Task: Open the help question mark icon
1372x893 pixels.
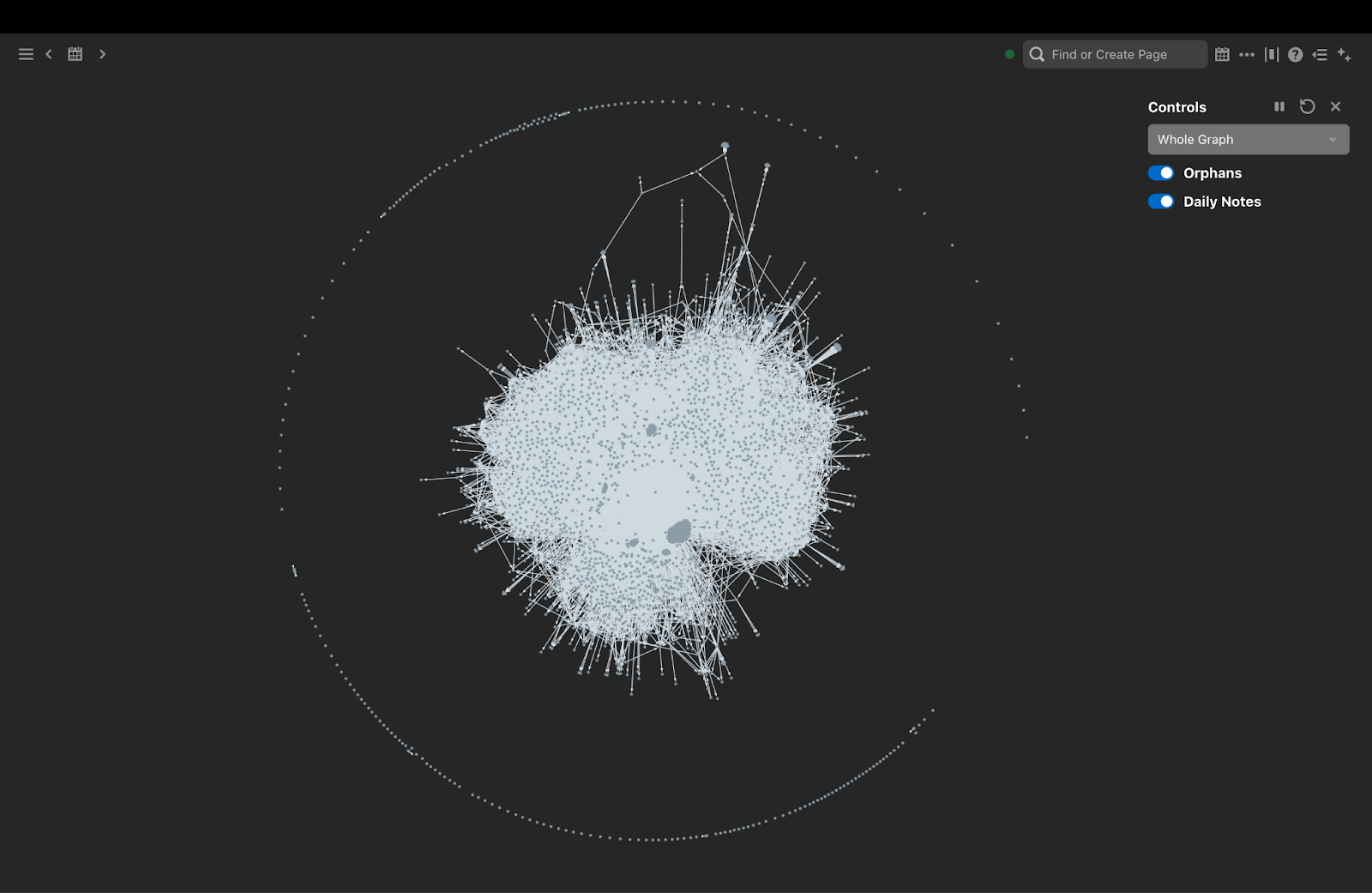Action: (1295, 54)
